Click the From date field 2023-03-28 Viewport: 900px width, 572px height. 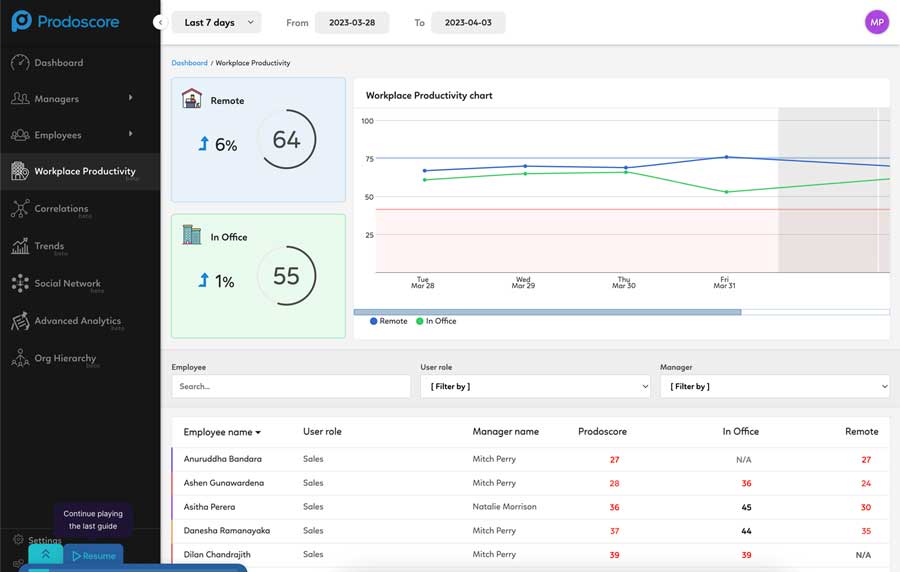point(352,22)
